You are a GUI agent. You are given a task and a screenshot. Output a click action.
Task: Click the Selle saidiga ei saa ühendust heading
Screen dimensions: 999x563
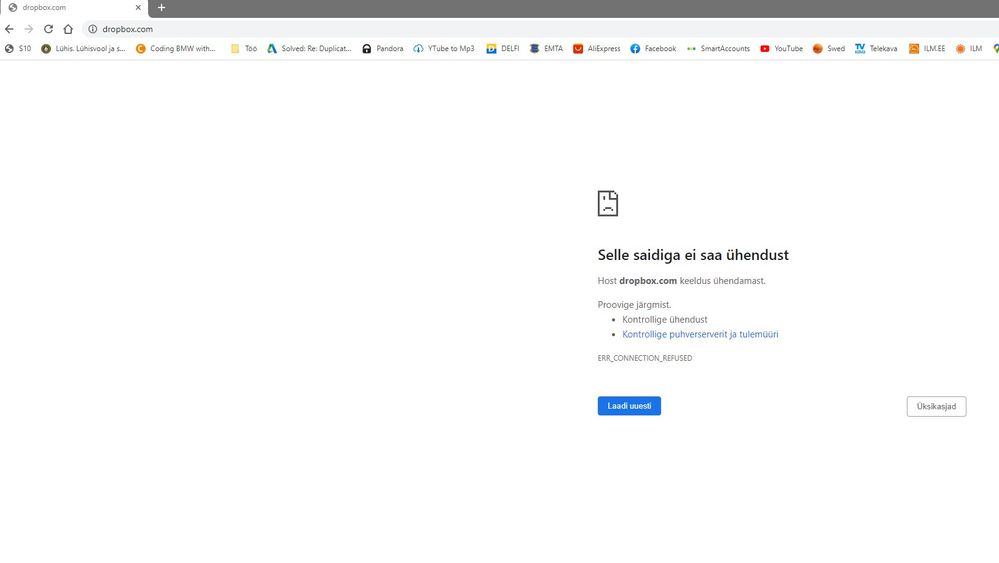[x=693, y=255]
